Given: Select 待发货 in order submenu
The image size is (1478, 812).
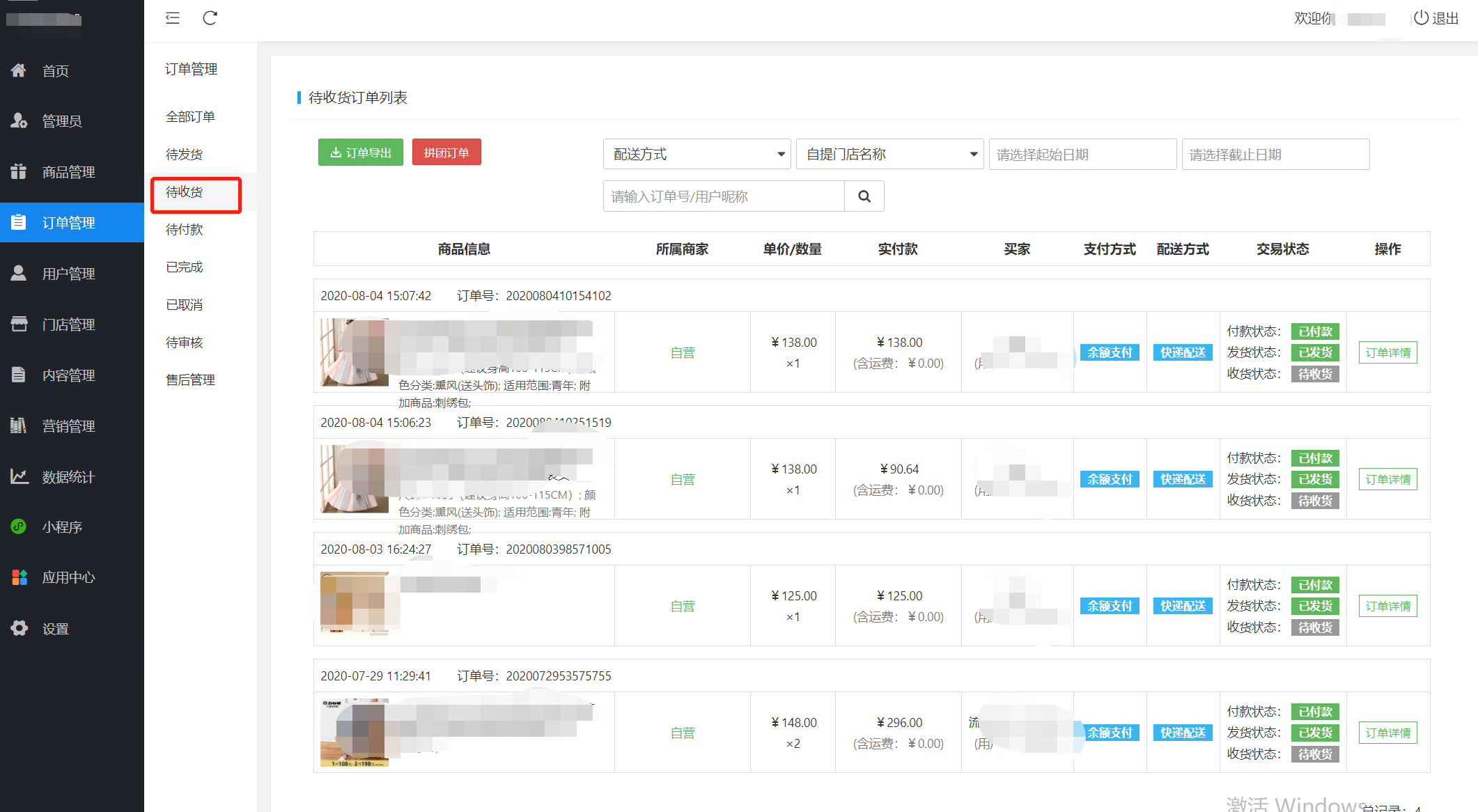Looking at the screenshot, I should coord(185,154).
